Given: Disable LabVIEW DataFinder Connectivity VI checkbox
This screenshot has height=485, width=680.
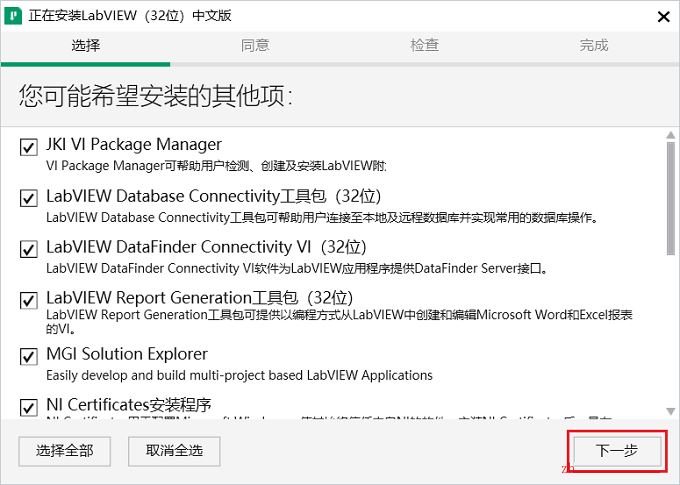Looking at the screenshot, I should click(x=28, y=249).
